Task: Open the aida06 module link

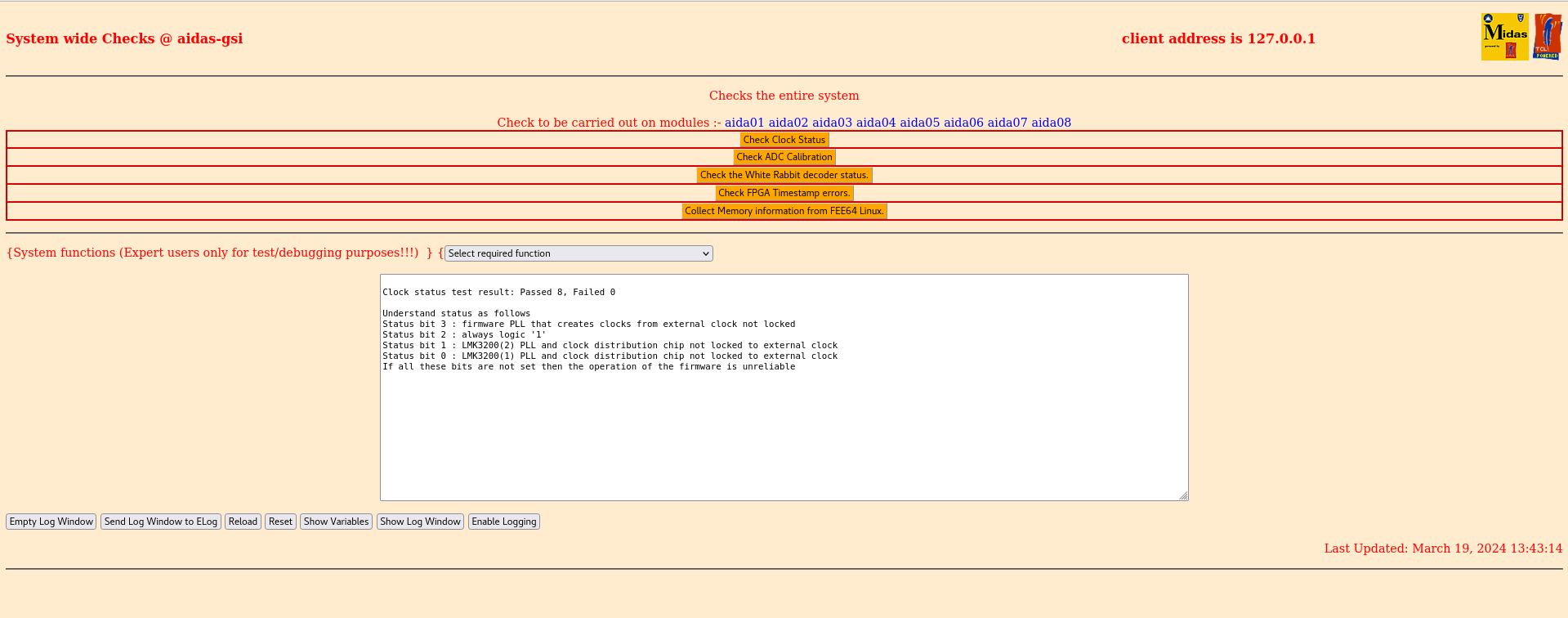Action: tap(963, 123)
